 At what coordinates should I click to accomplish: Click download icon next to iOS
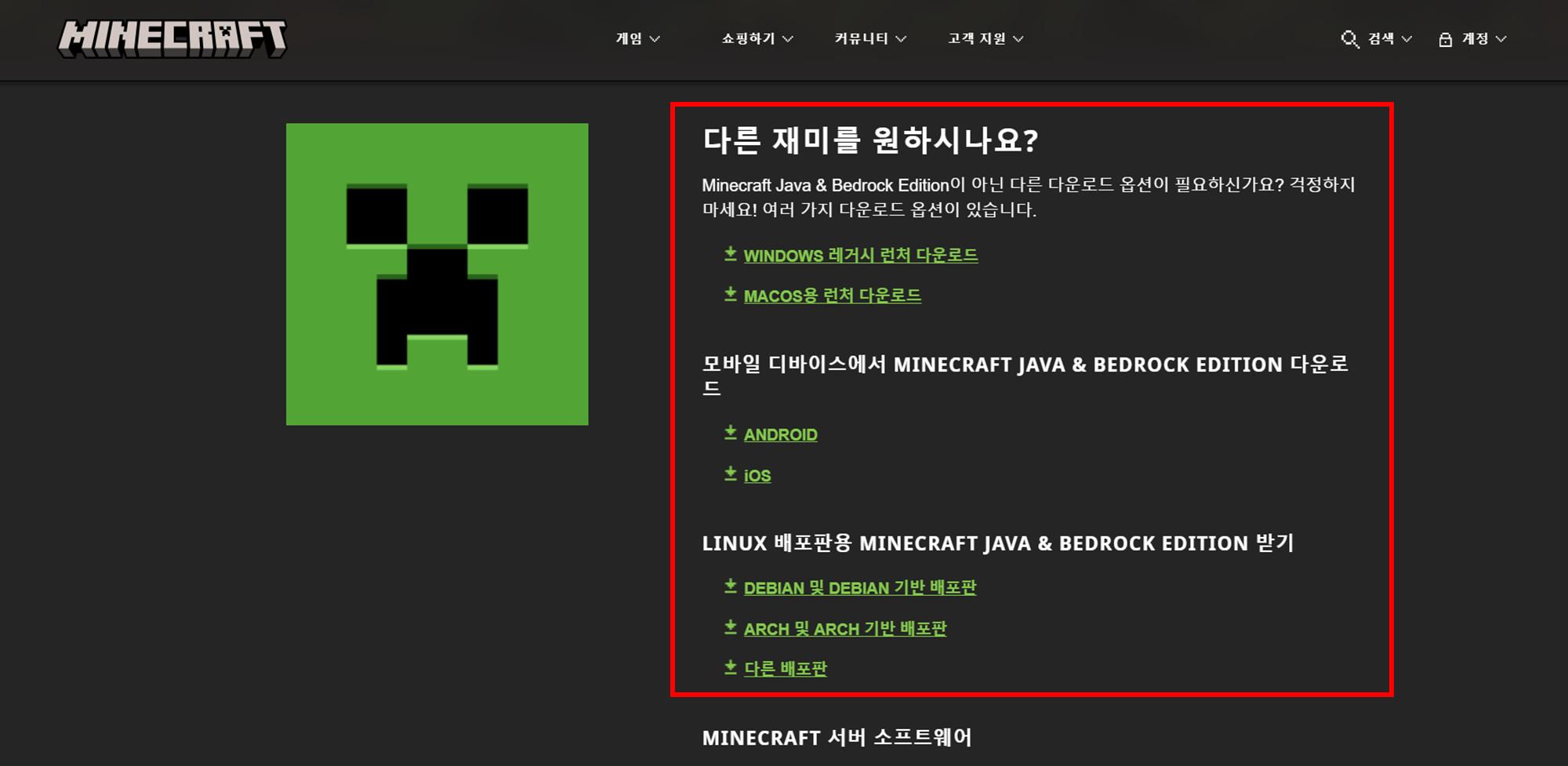pyautogui.click(x=731, y=474)
